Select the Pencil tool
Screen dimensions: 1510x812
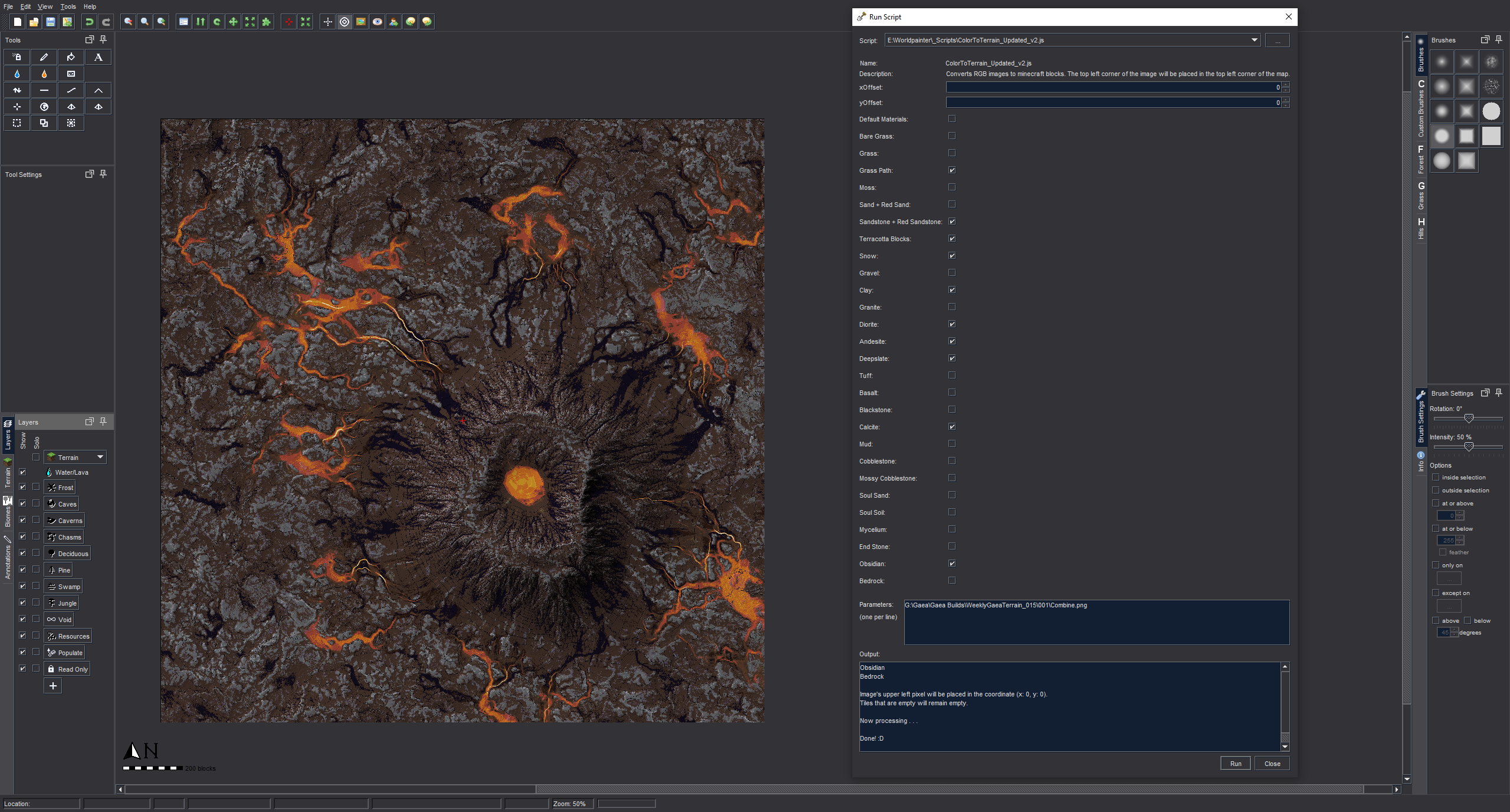(x=44, y=57)
